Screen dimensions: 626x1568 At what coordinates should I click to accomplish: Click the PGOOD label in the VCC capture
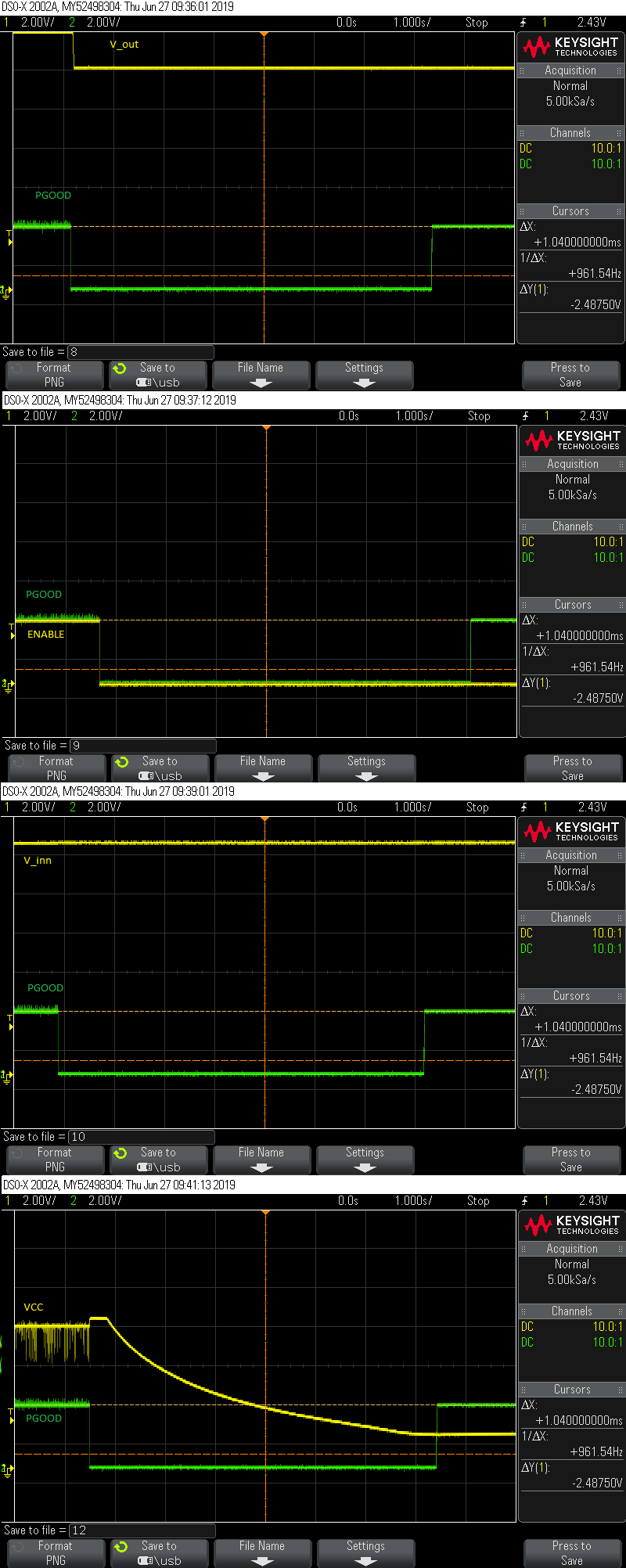coord(44,1419)
